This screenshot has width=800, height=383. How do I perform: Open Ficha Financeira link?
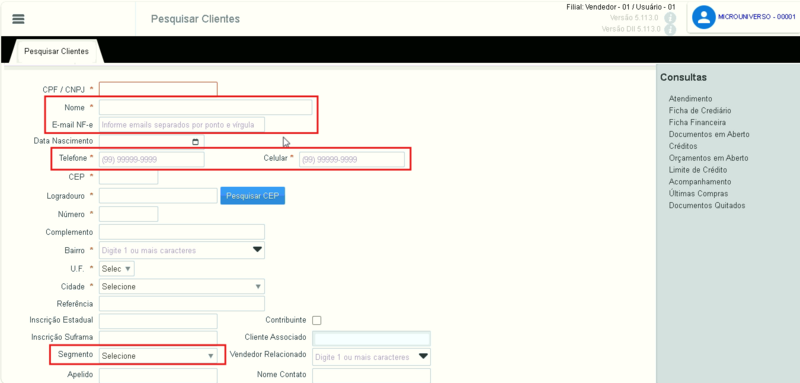[x=697, y=122]
